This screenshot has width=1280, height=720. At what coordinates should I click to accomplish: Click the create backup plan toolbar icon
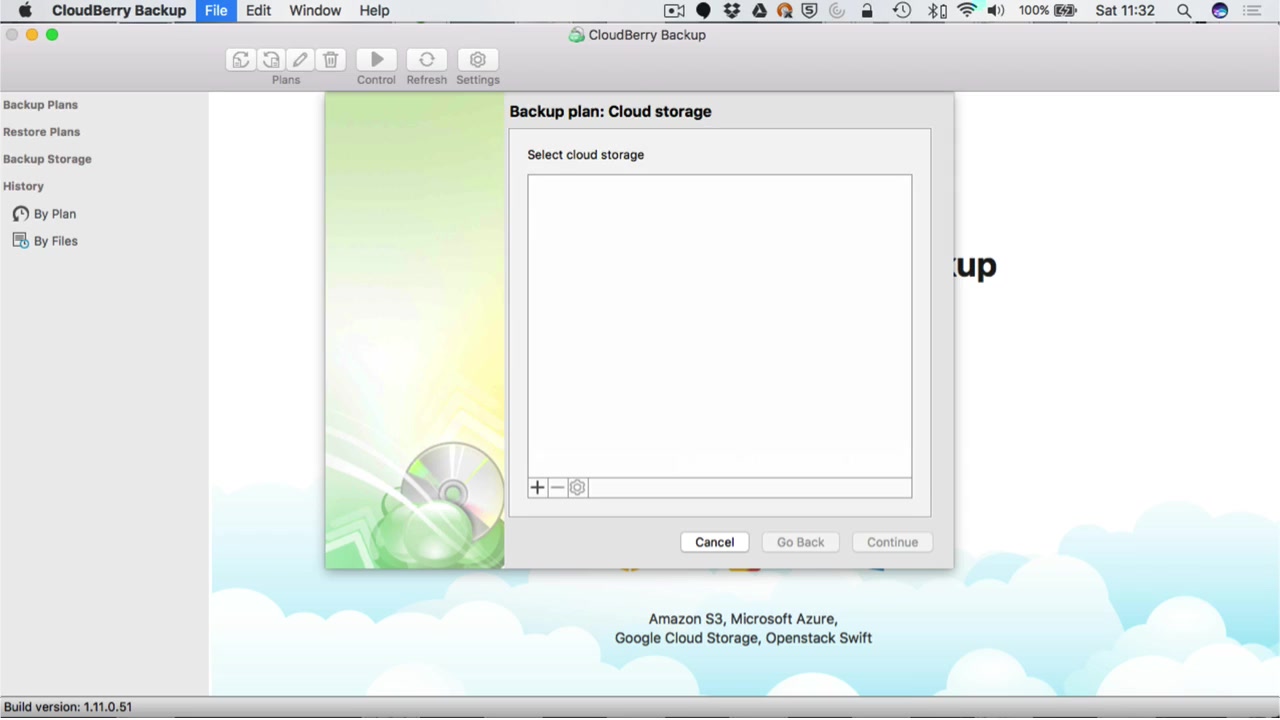240,60
